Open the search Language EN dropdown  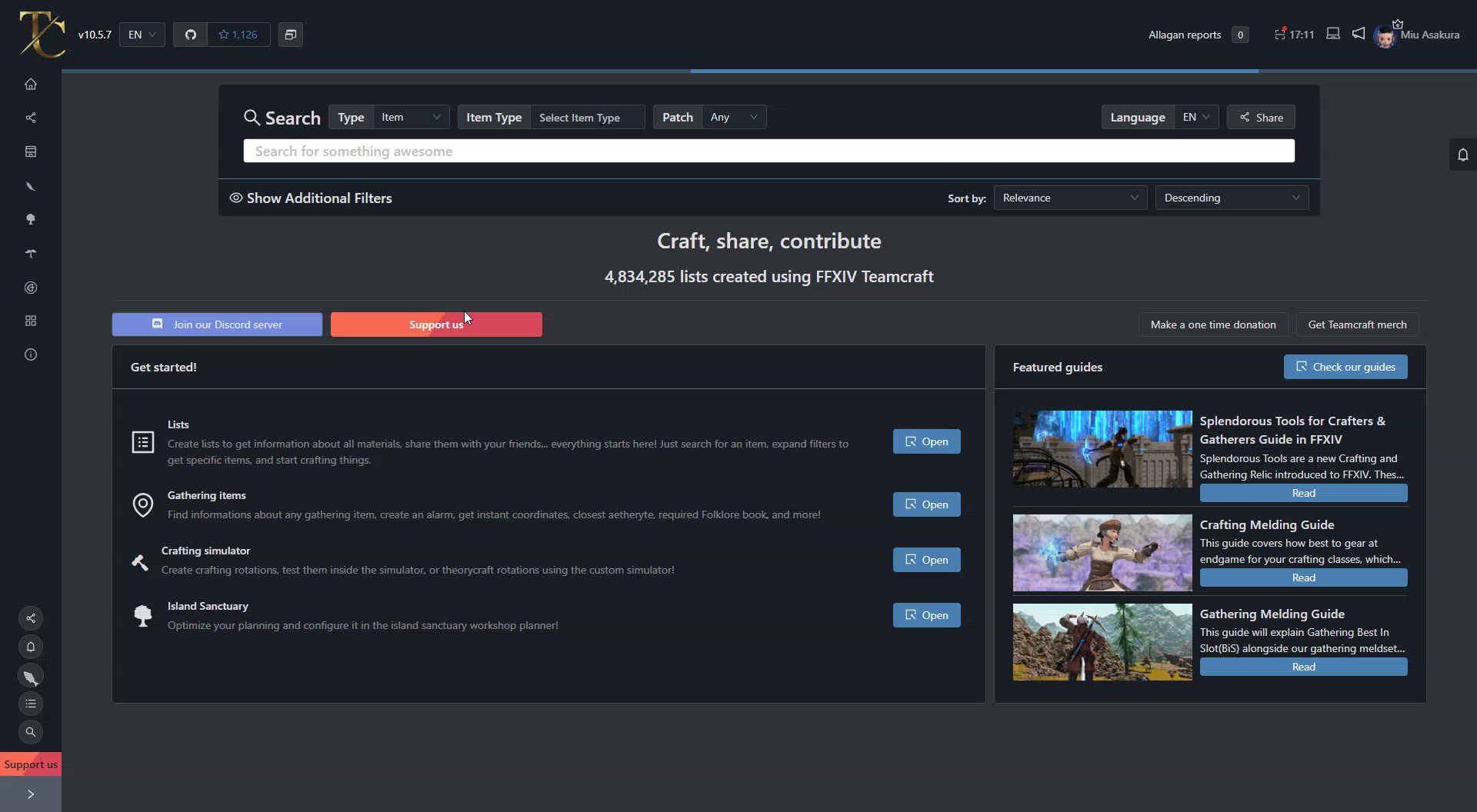(1196, 117)
